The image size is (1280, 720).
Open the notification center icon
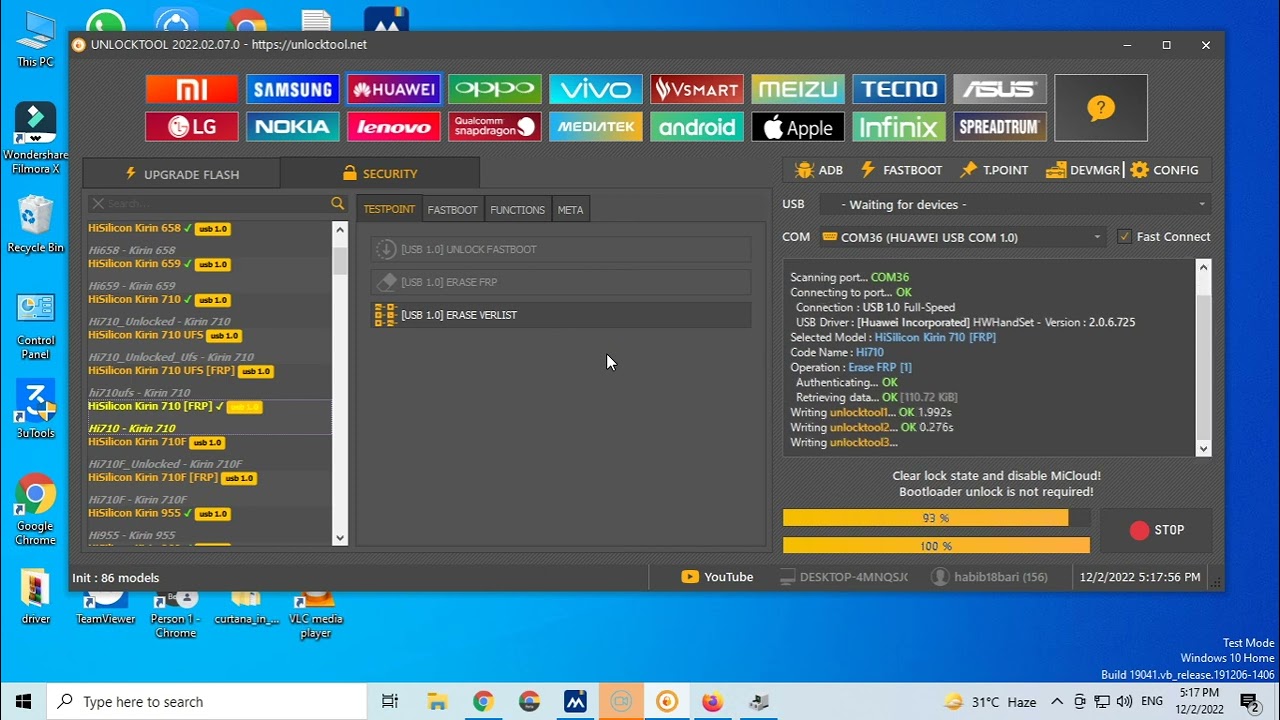coord(1248,702)
